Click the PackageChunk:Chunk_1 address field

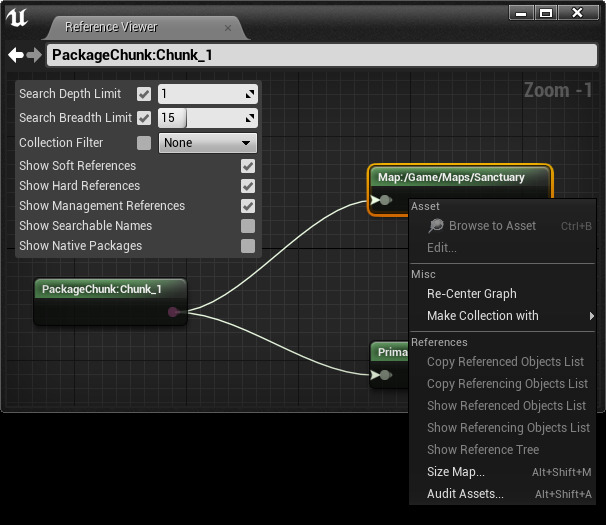pos(320,55)
